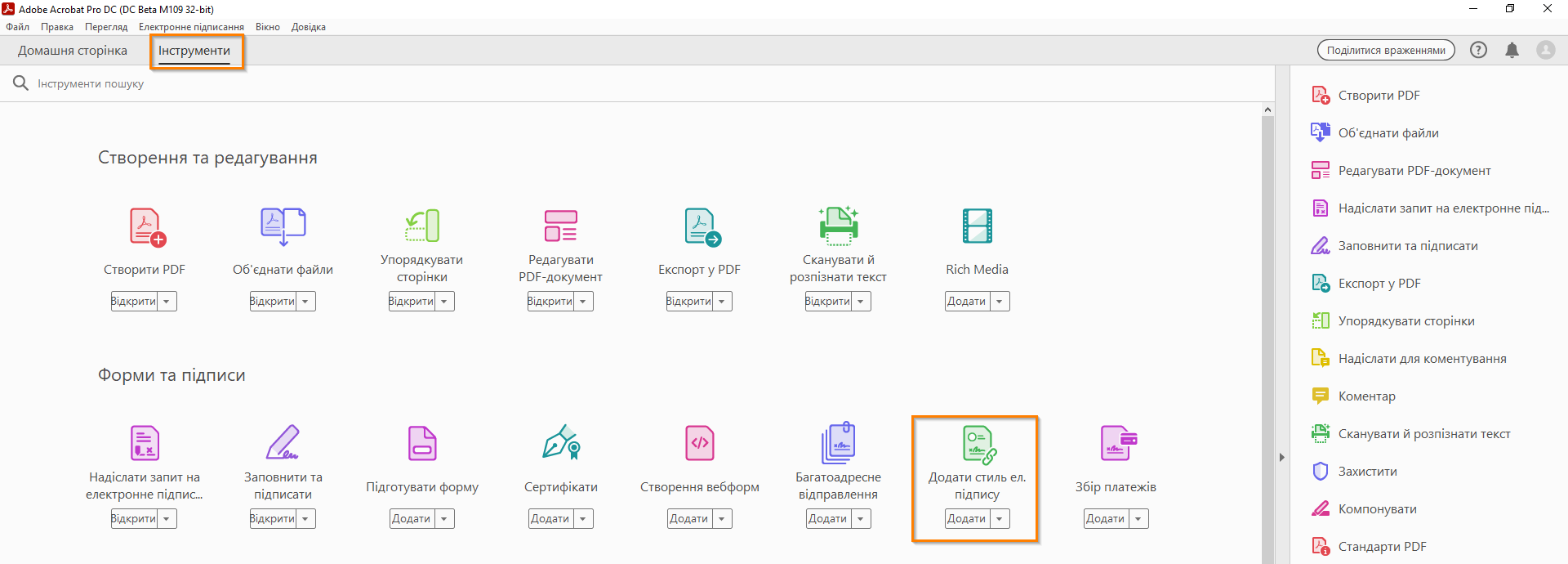The image size is (1568, 564).
Task: Collapse the right panel using the arrow handle
Action: click(x=1281, y=458)
